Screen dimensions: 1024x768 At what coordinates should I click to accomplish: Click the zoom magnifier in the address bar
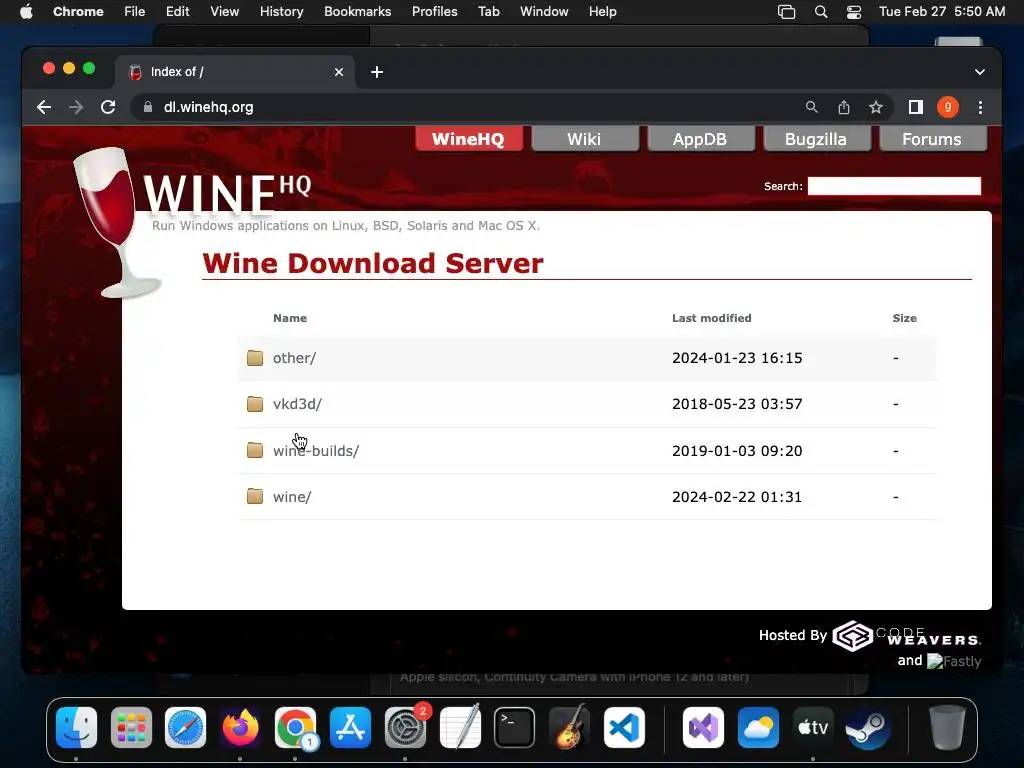[812, 107]
